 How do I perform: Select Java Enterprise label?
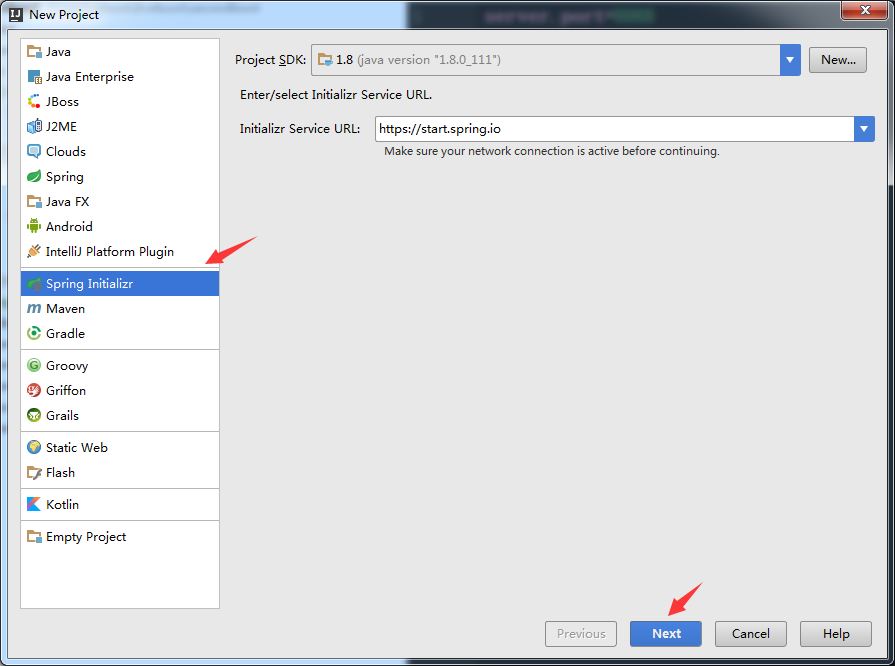tap(90, 77)
